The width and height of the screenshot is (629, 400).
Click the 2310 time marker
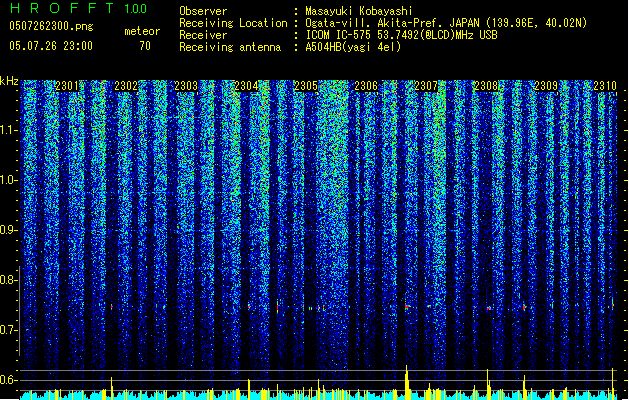click(x=605, y=86)
